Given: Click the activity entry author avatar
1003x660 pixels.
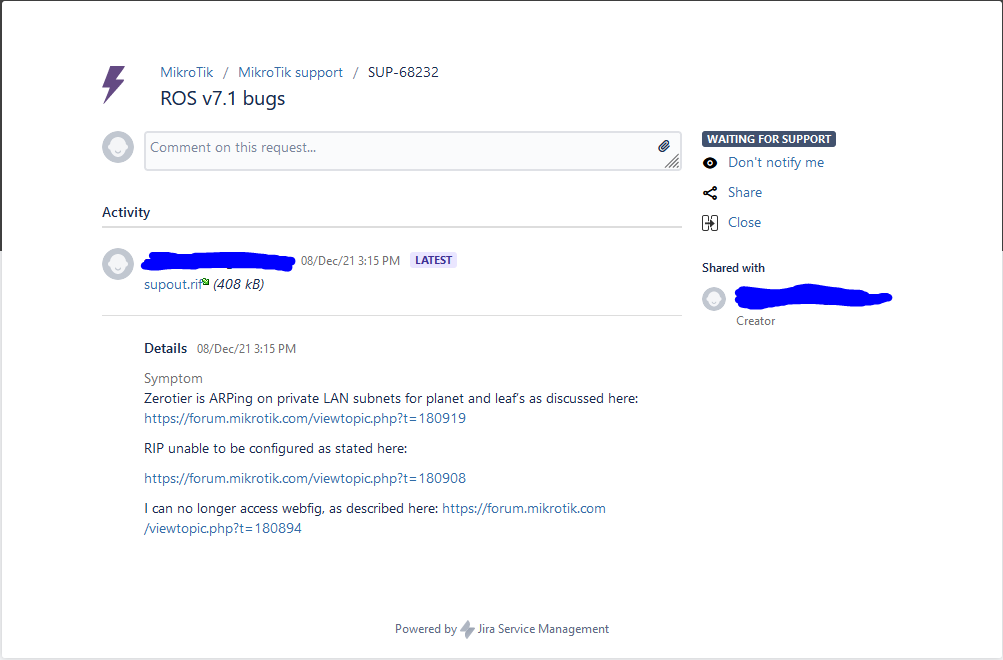Looking at the screenshot, I should coord(118,263).
